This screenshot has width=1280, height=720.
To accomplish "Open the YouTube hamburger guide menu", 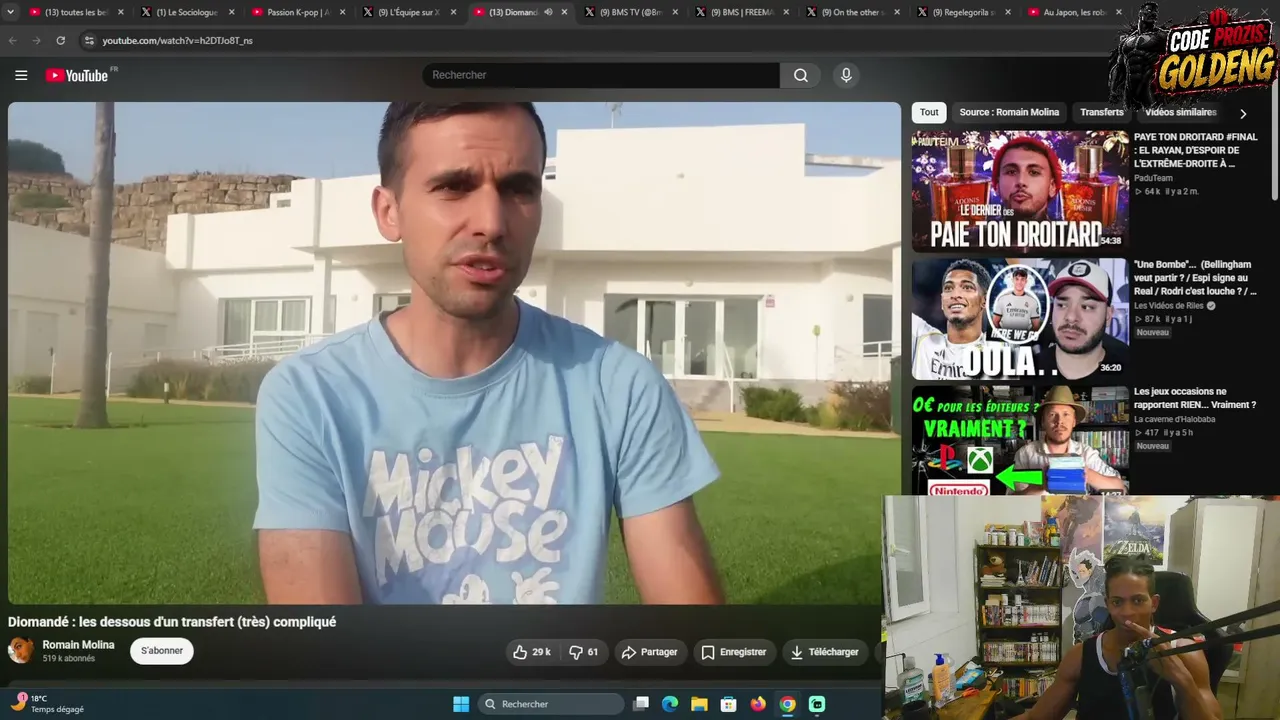I will pyautogui.click(x=21, y=75).
